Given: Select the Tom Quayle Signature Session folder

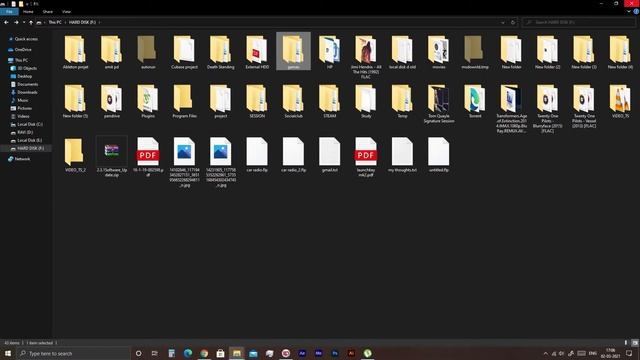Looking at the screenshot, I should tap(439, 104).
